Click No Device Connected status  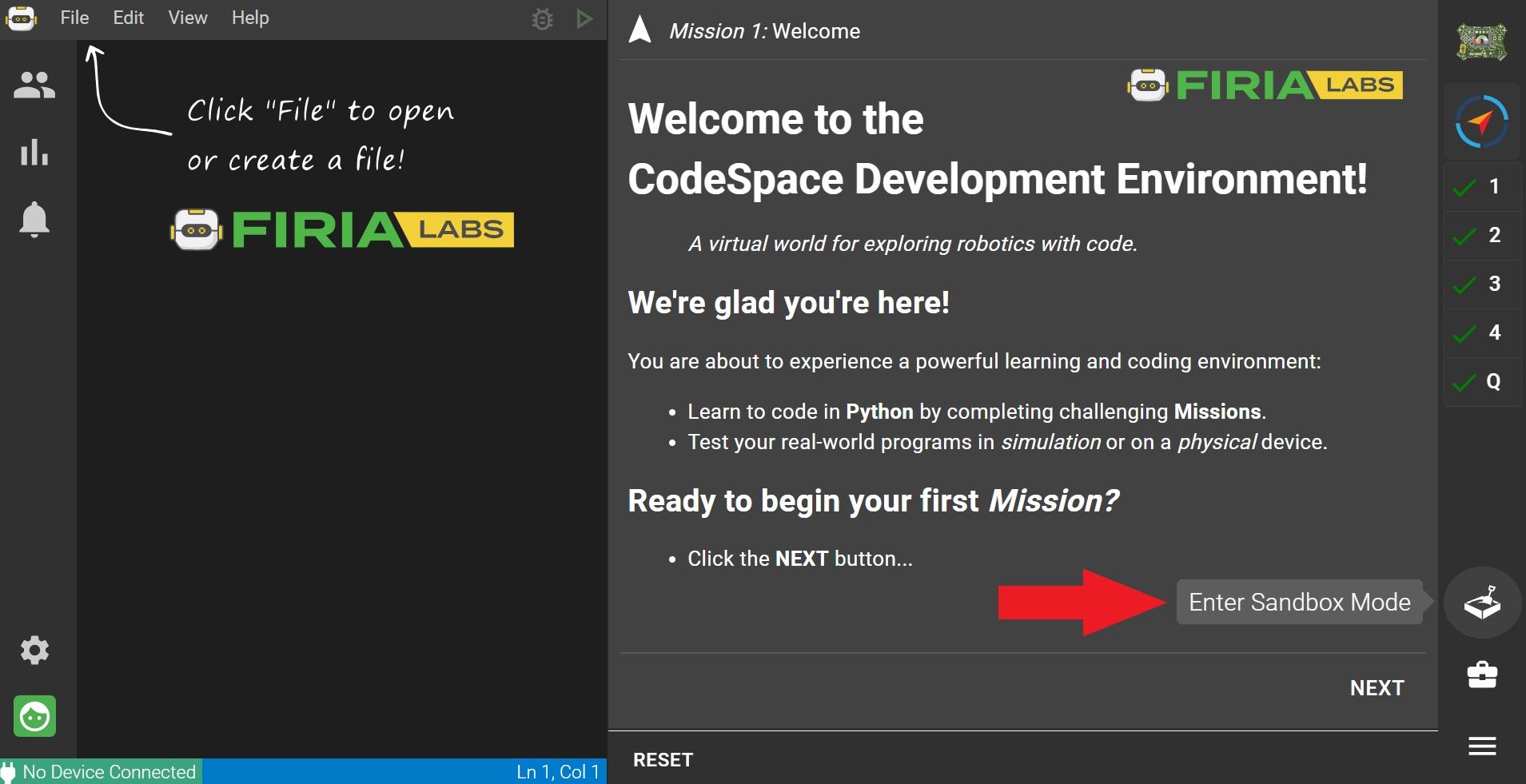click(101, 771)
